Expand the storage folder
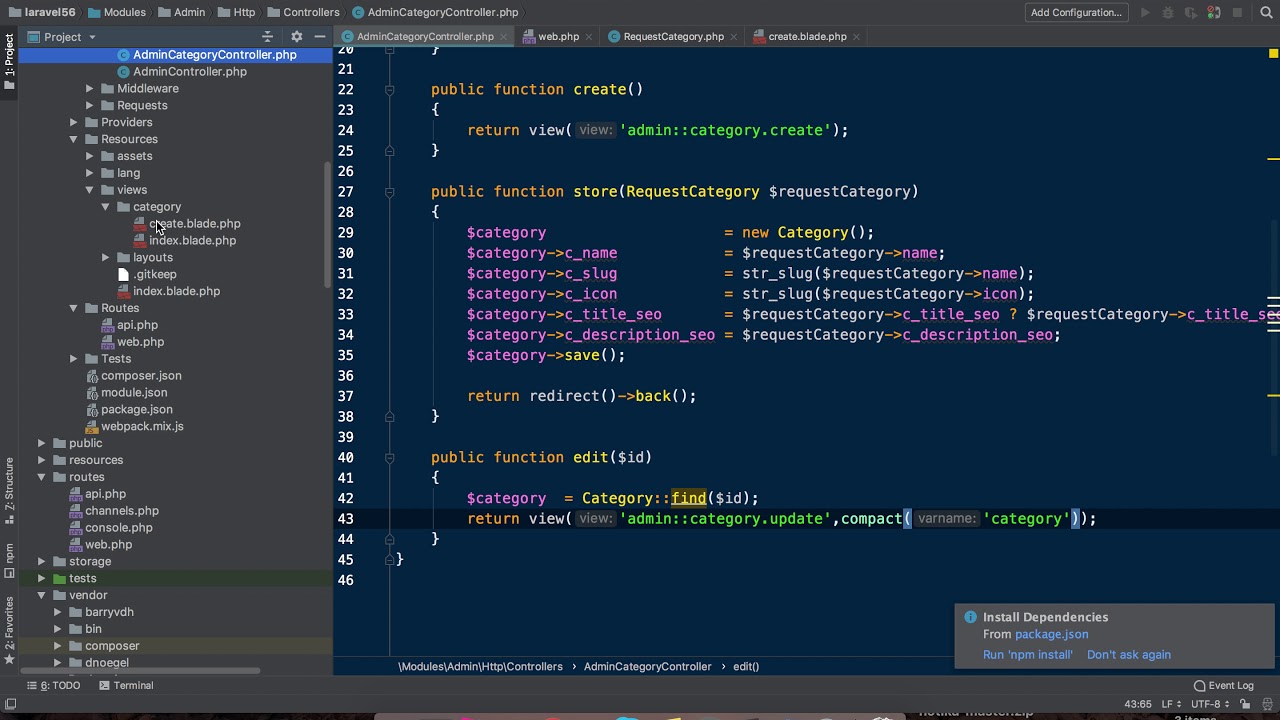 42,561
